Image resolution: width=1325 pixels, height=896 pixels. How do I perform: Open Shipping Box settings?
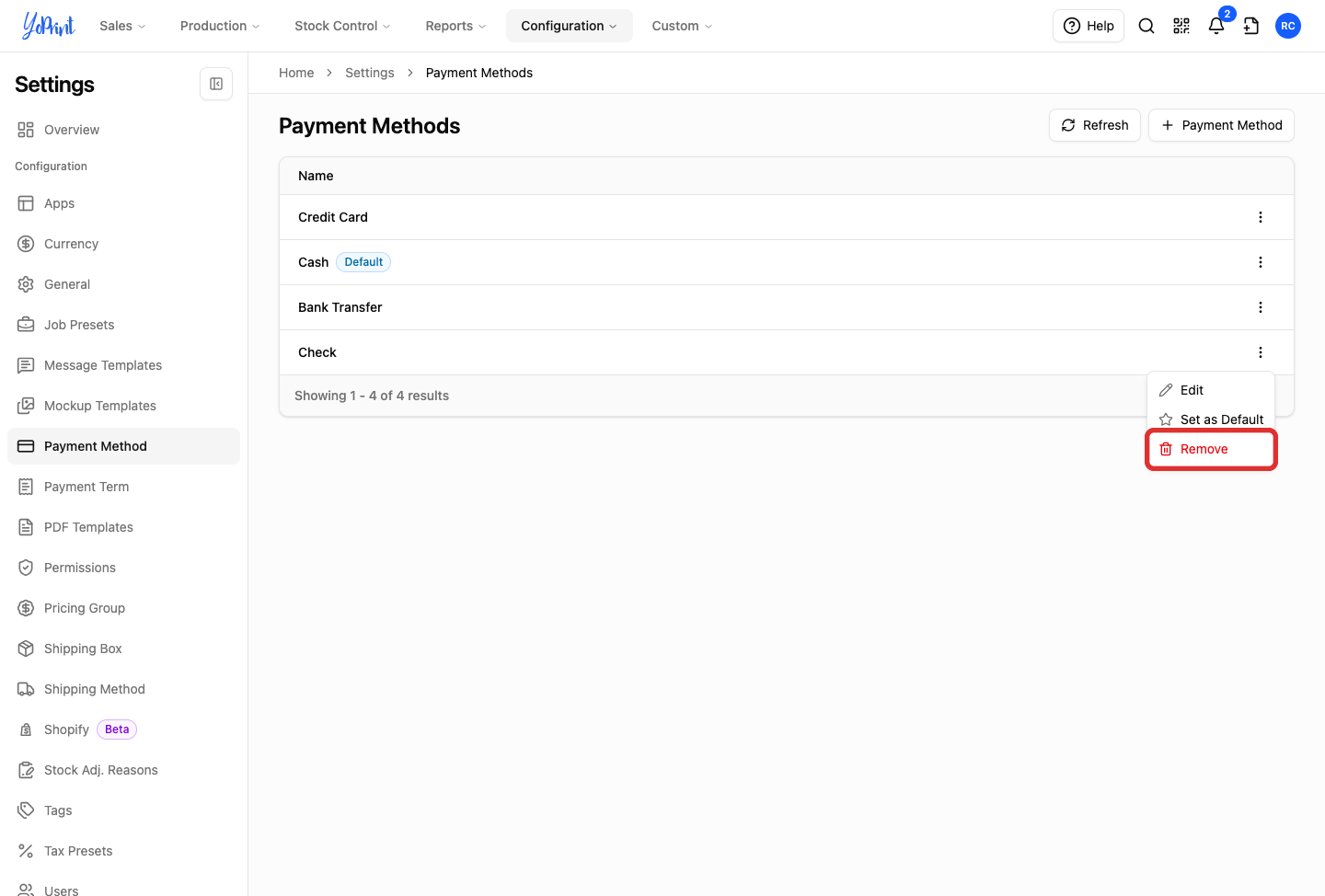tap(123, 649)
